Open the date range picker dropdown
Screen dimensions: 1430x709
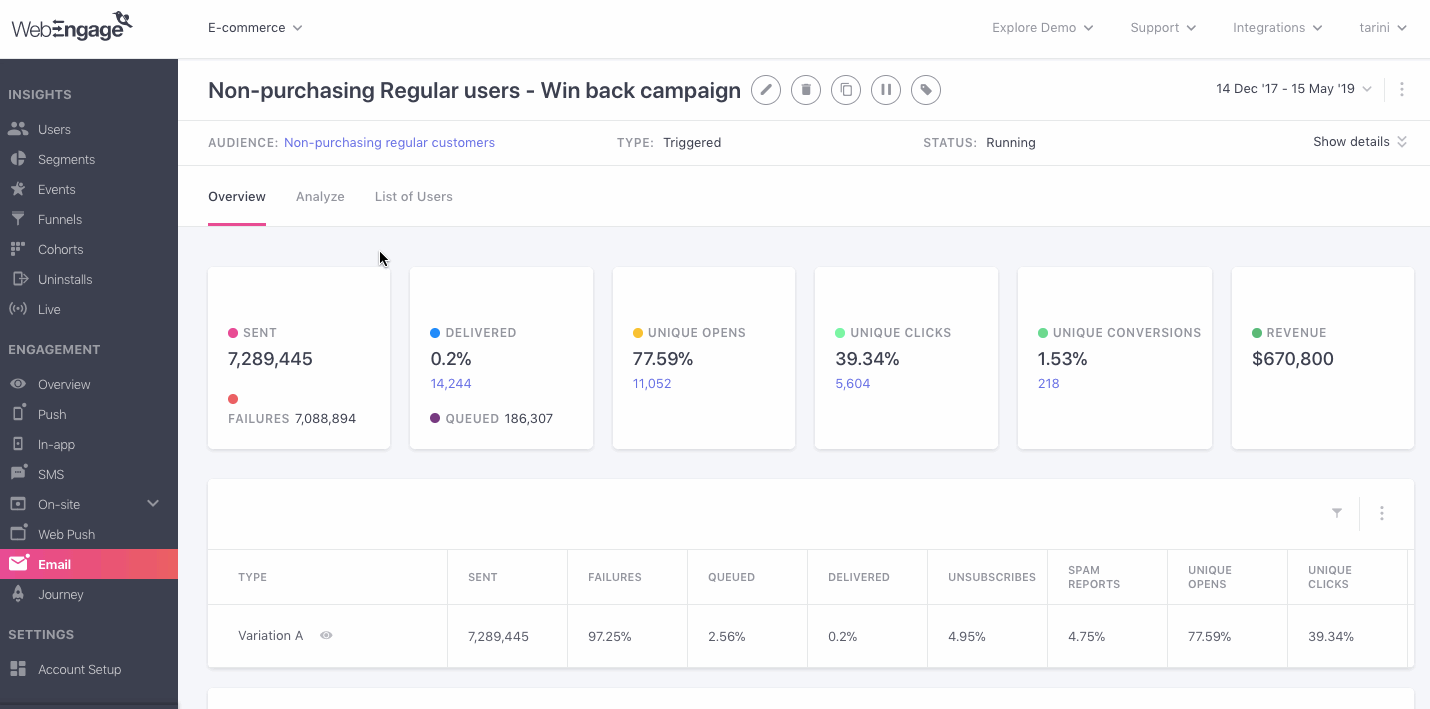(x=1294, y=89)
